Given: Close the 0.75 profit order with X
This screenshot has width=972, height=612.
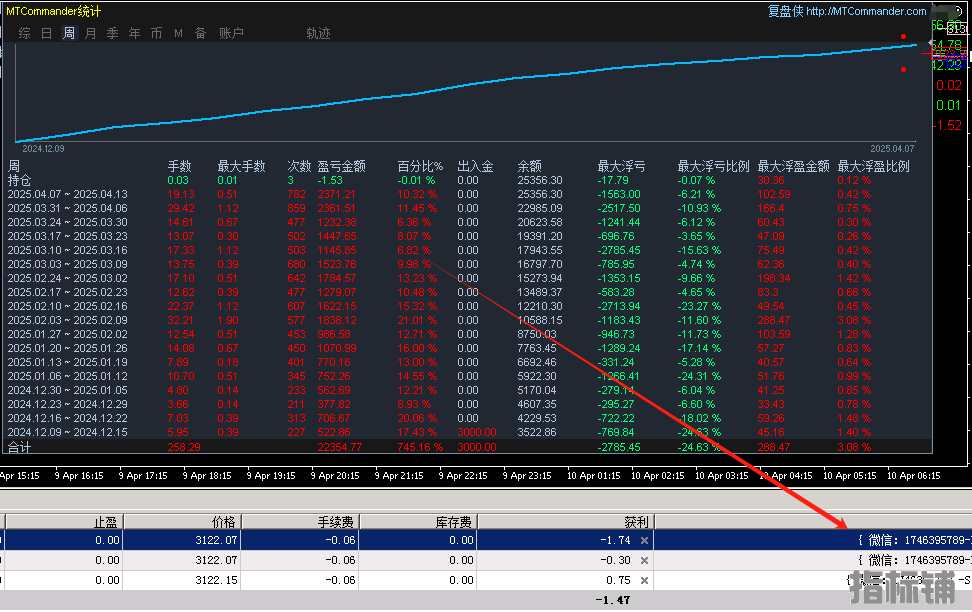Looking at the screenshot, I should (x=644, y=580).
